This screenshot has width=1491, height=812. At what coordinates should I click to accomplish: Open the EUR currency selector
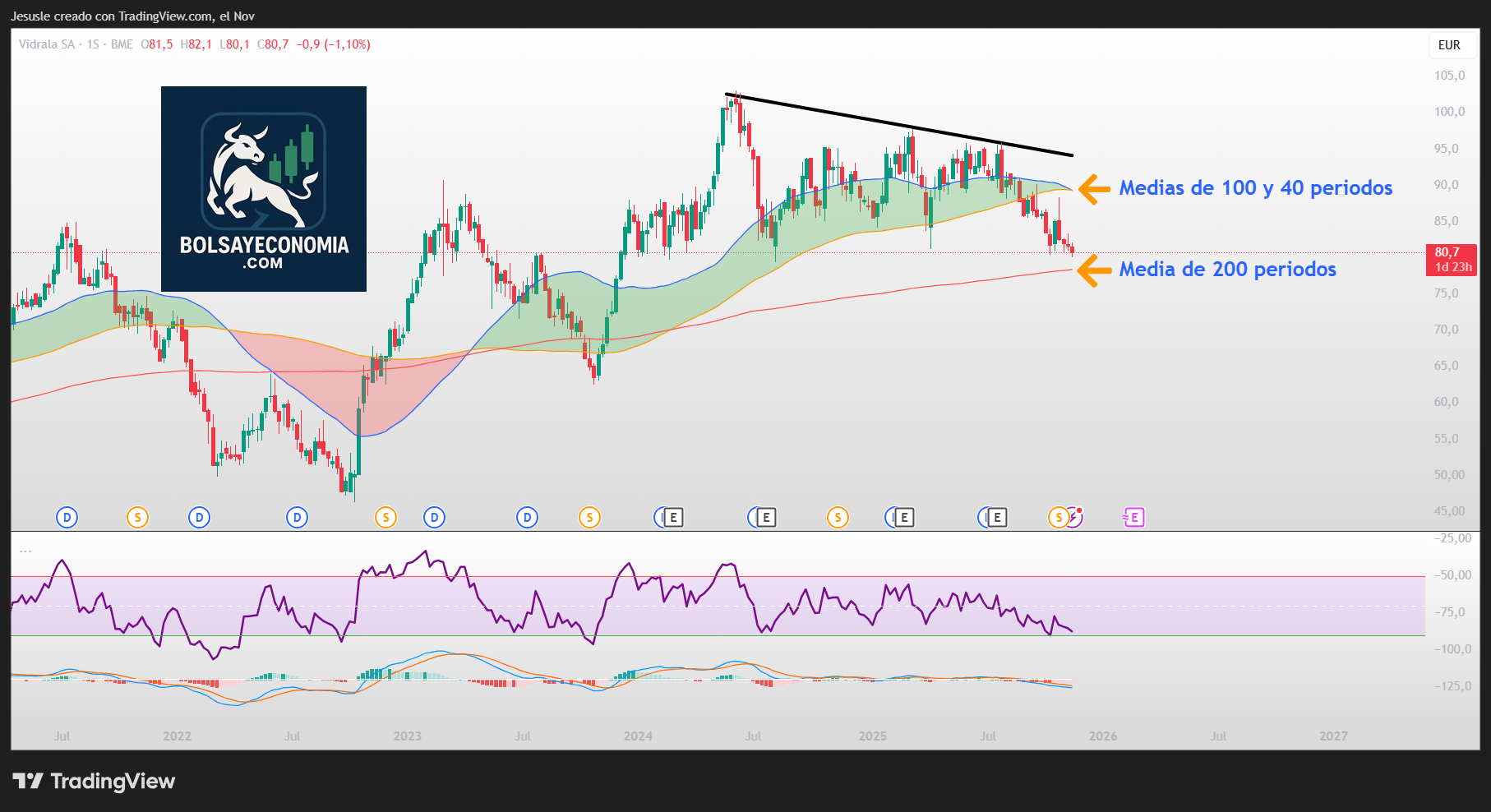pyautogui.click(x=1449, y=45)
